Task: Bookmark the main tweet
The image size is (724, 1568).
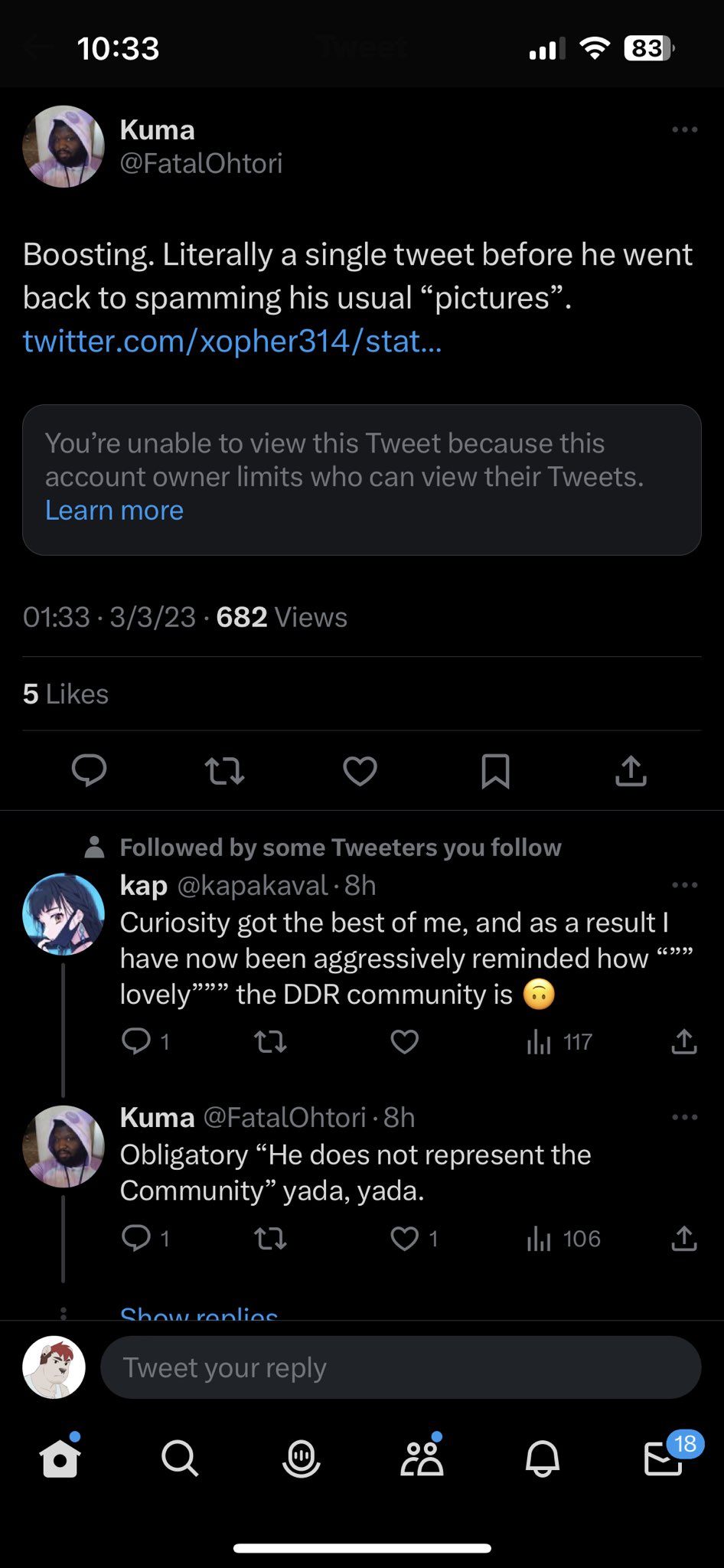Action: pos(495,771)
